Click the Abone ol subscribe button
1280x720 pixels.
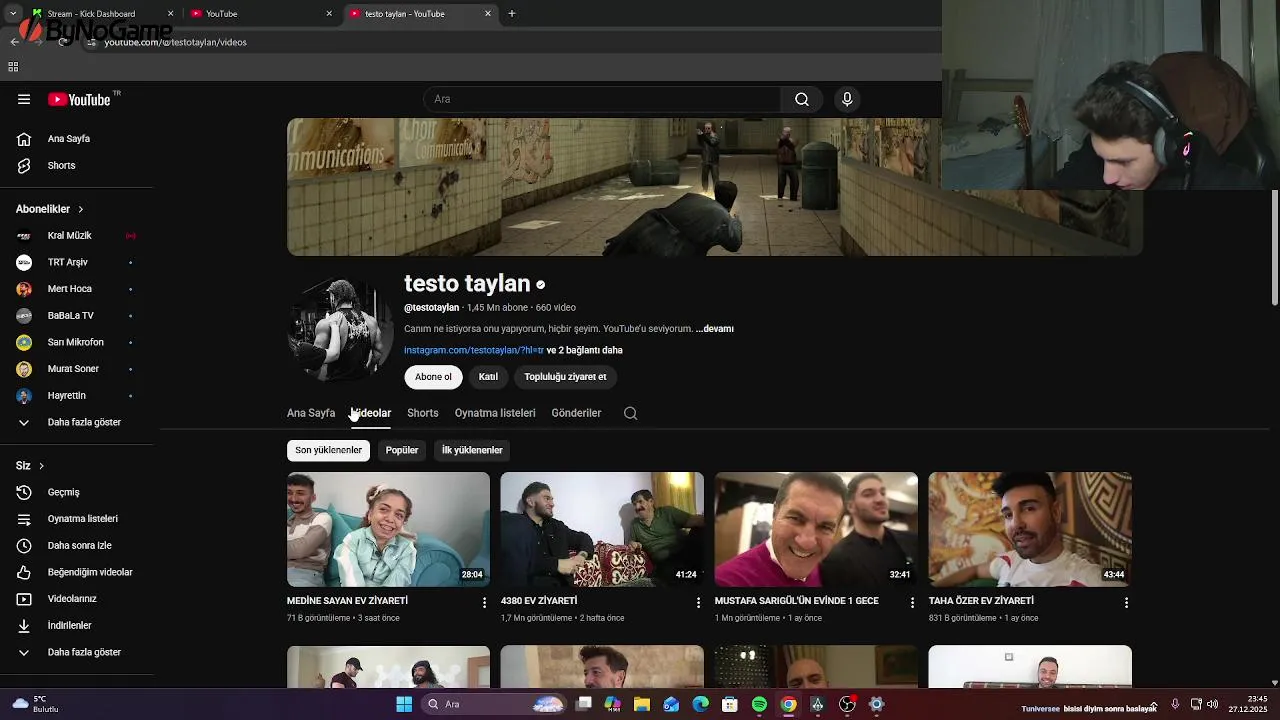[433, 377]
